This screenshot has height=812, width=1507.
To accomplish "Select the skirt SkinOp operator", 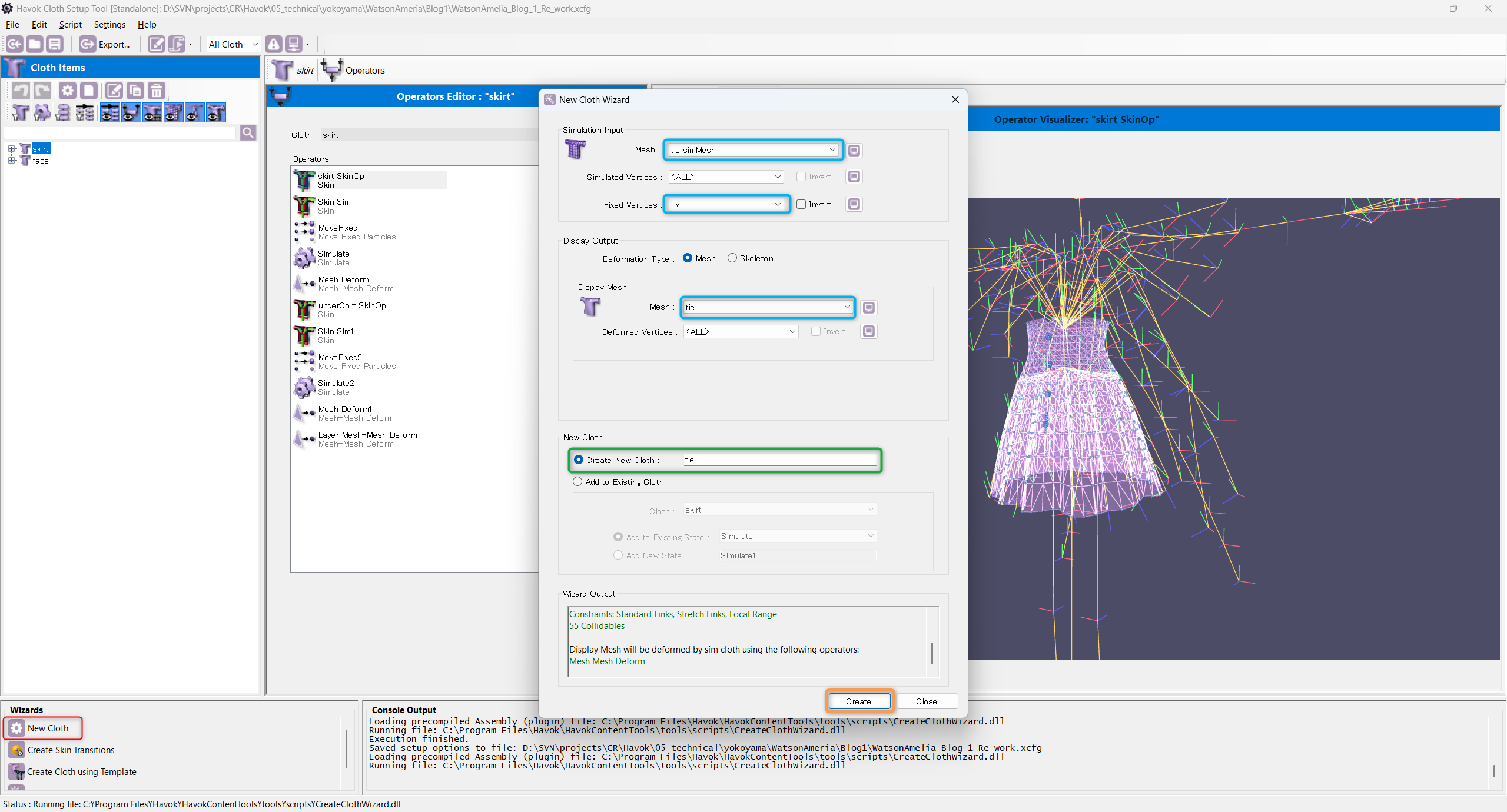I will 370,180.
